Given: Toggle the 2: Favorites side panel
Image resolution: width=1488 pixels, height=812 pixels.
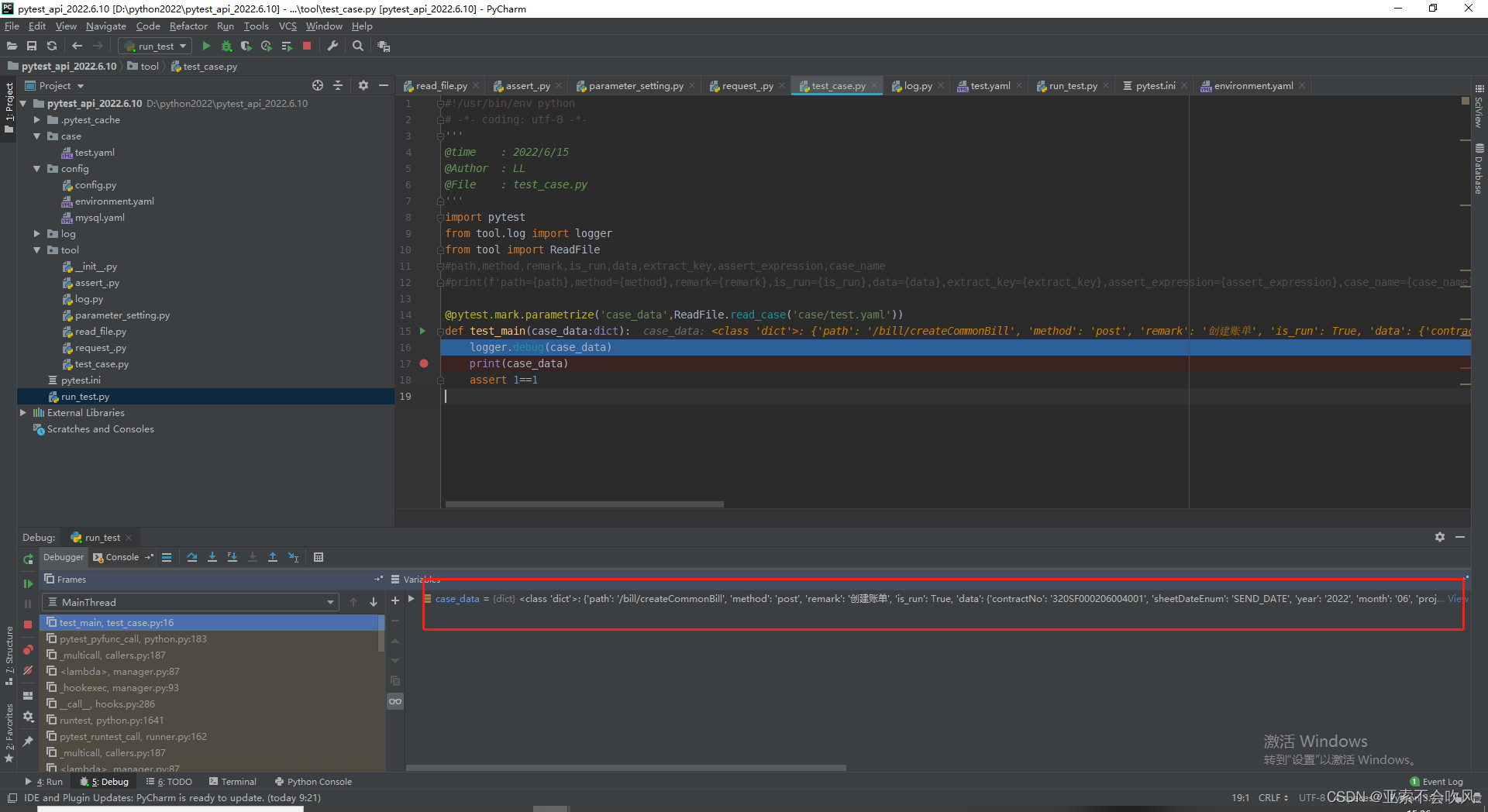Looking at the screenshot, I should tap(9, 733).
